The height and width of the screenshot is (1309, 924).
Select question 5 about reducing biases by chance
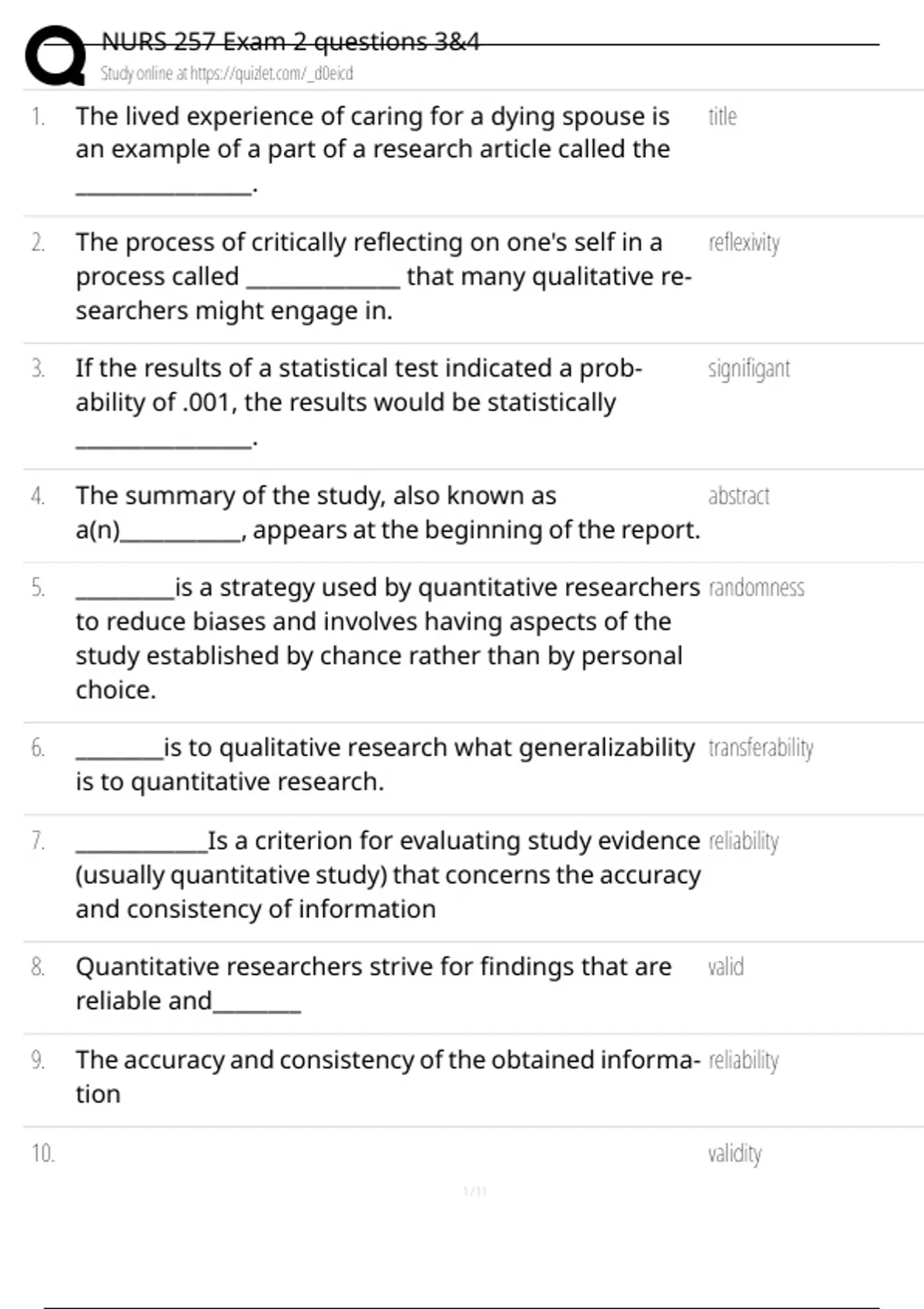pos(387,638)
